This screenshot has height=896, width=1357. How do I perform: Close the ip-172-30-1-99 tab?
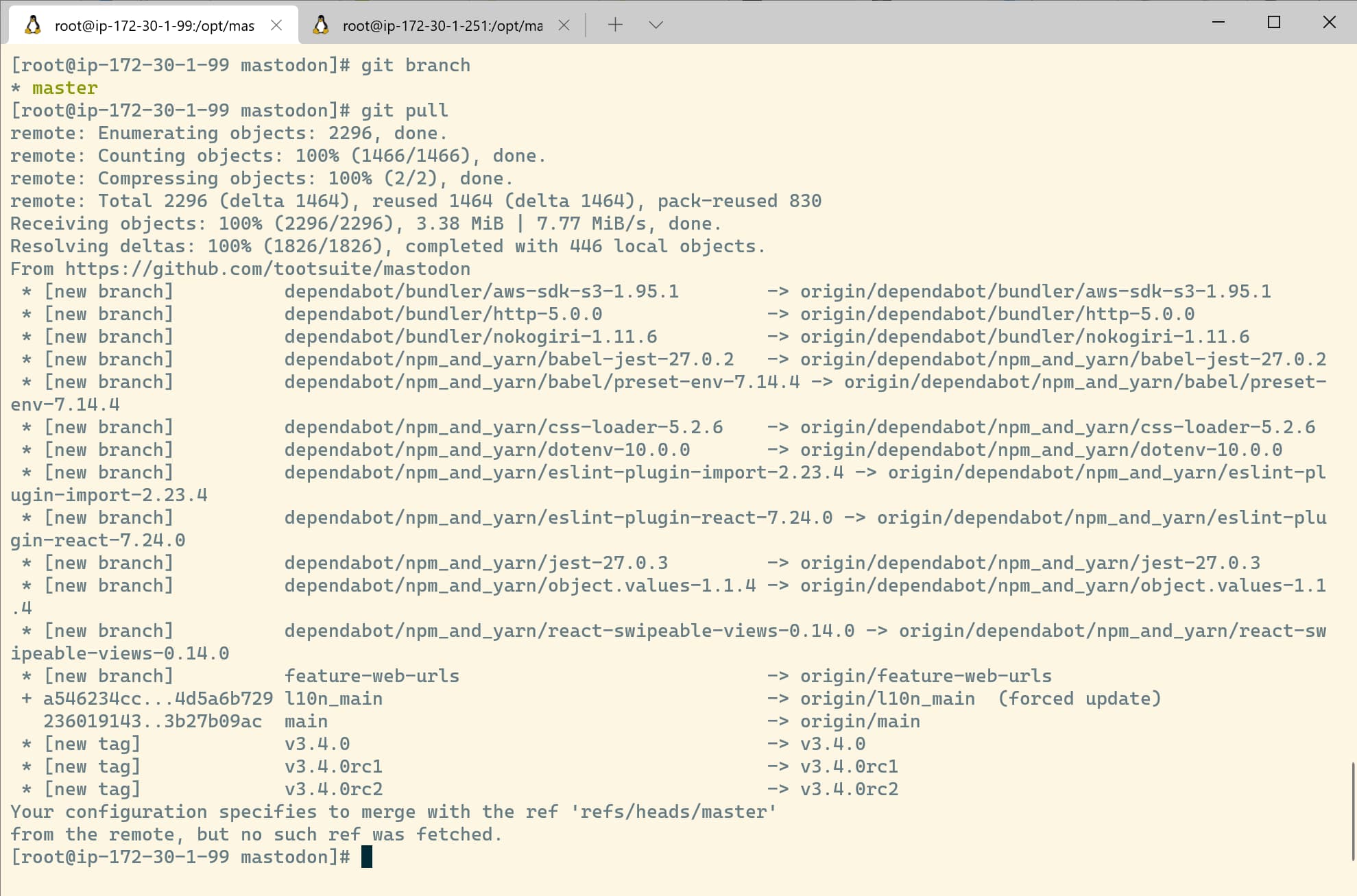point(276,25)
